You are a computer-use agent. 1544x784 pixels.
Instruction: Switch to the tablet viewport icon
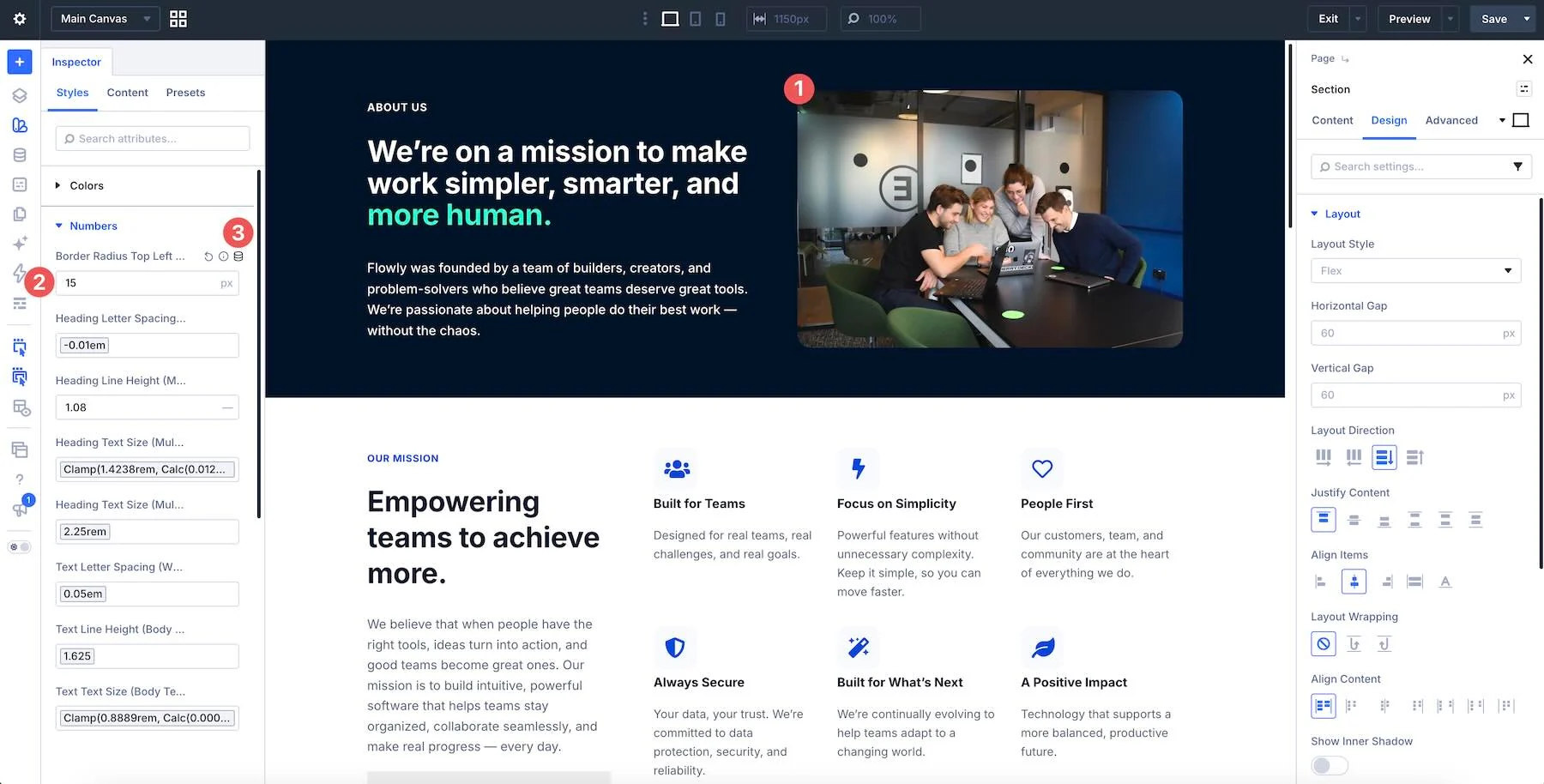click(x=696, y=19)
